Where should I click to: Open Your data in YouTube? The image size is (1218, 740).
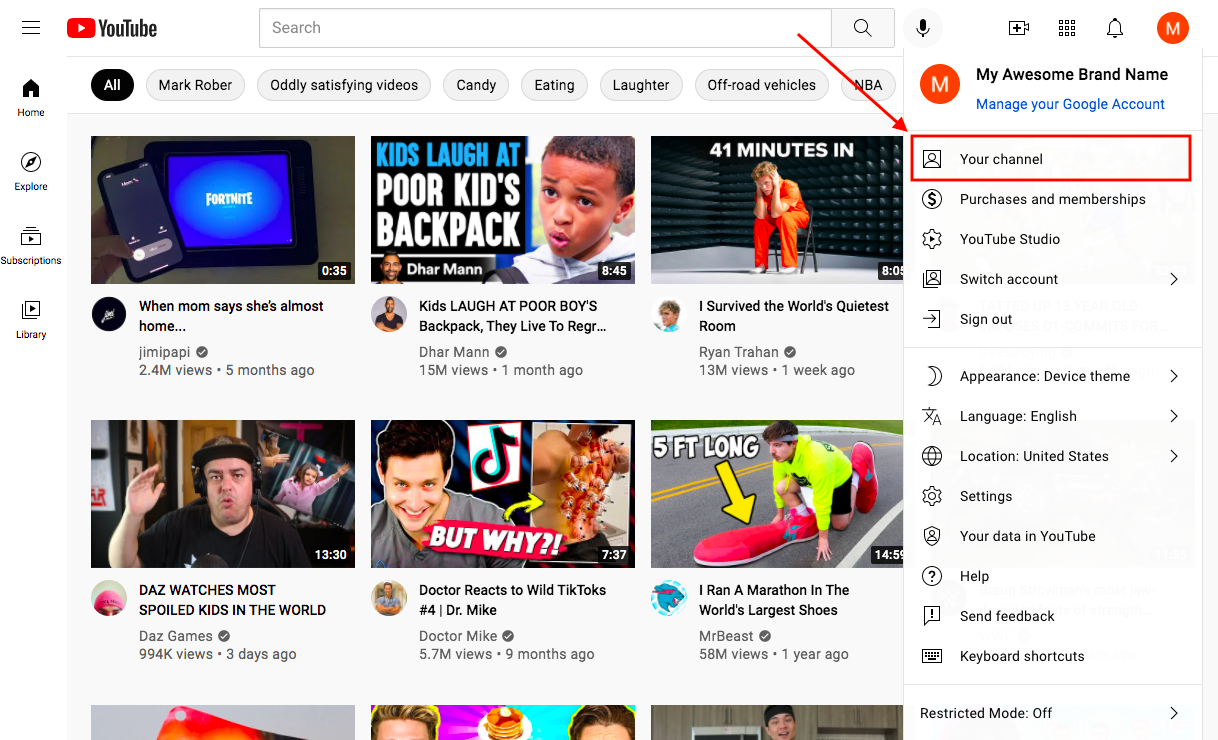click(x=1052, y=536)
